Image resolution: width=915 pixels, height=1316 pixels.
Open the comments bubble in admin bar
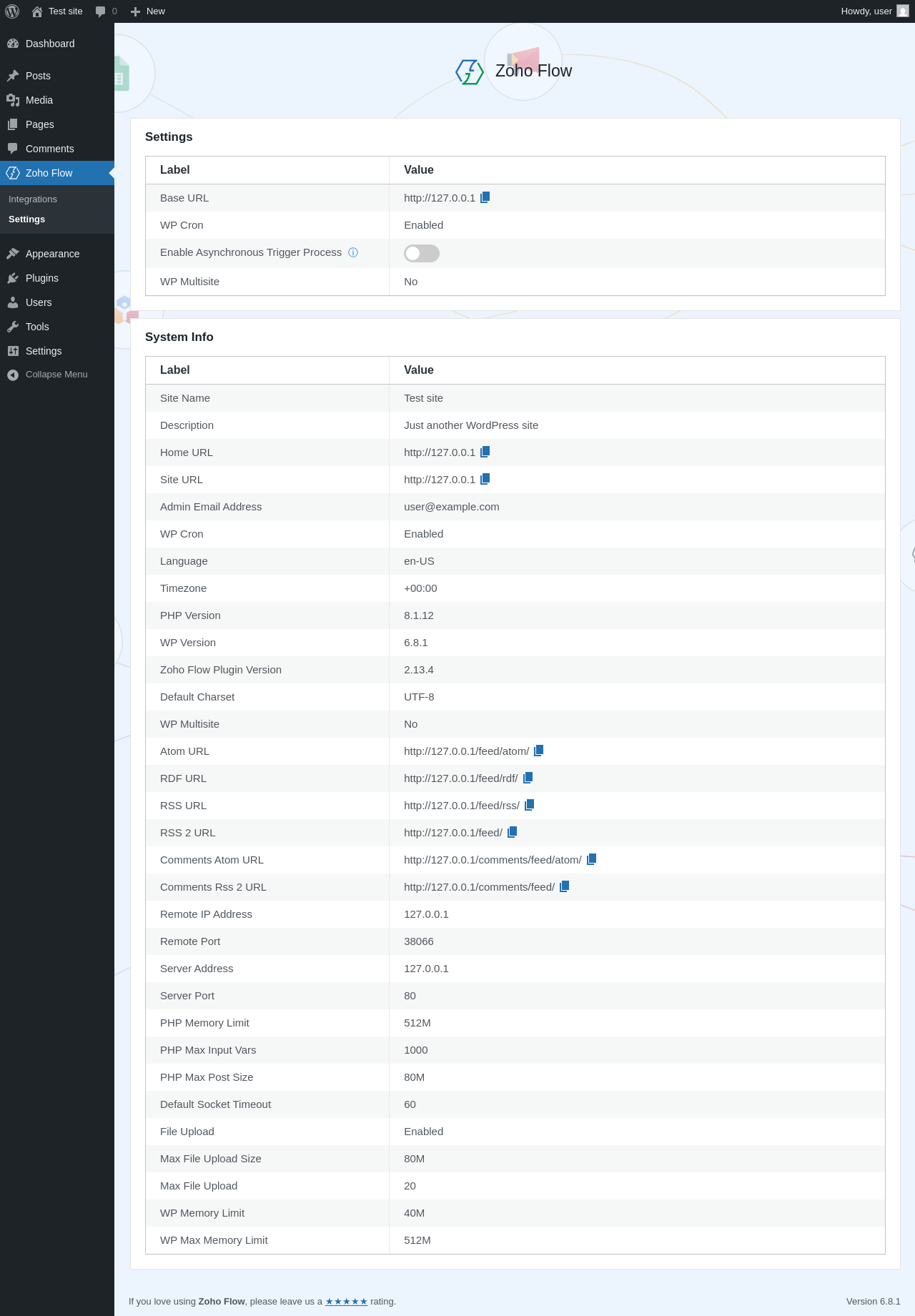click(106, 11)
